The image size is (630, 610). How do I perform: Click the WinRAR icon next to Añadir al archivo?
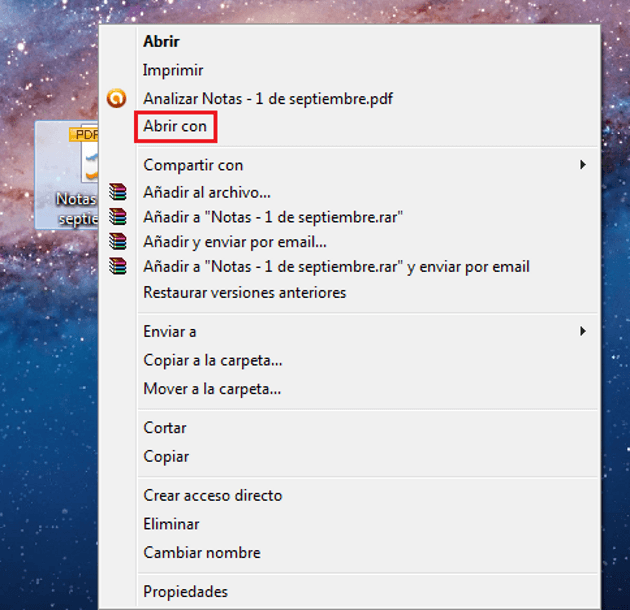[x=118, y=192]
